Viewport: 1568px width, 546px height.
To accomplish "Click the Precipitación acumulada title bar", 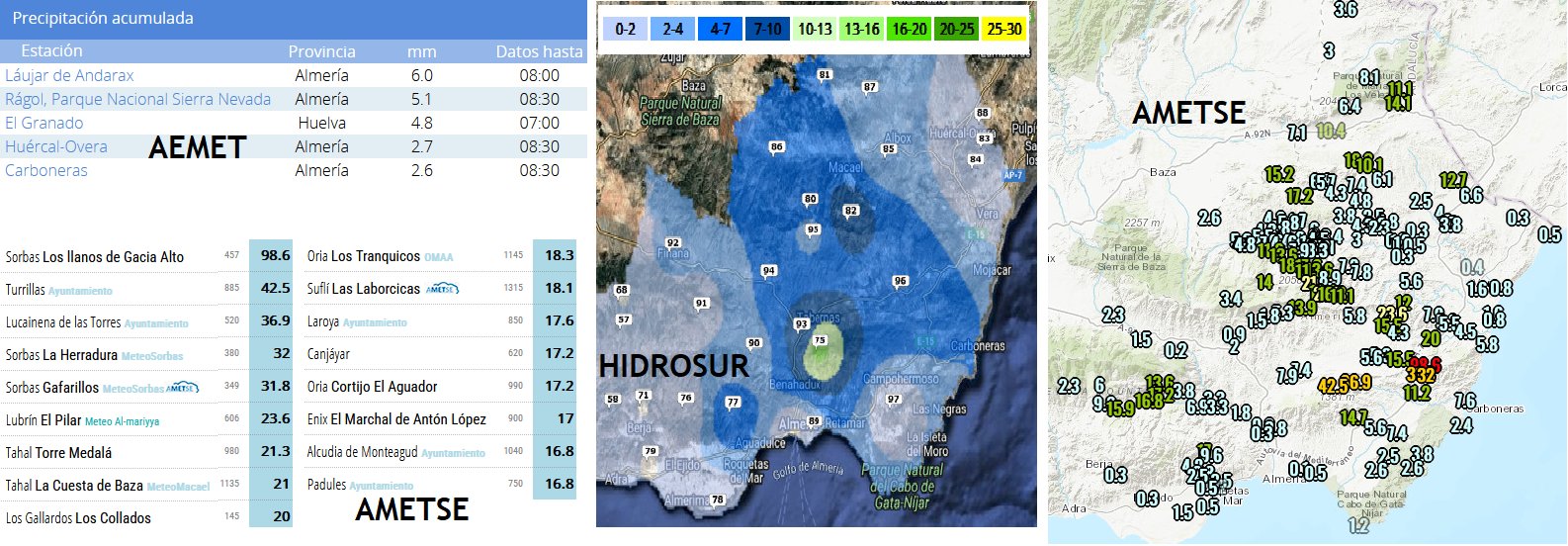I will tap(294, 19).
